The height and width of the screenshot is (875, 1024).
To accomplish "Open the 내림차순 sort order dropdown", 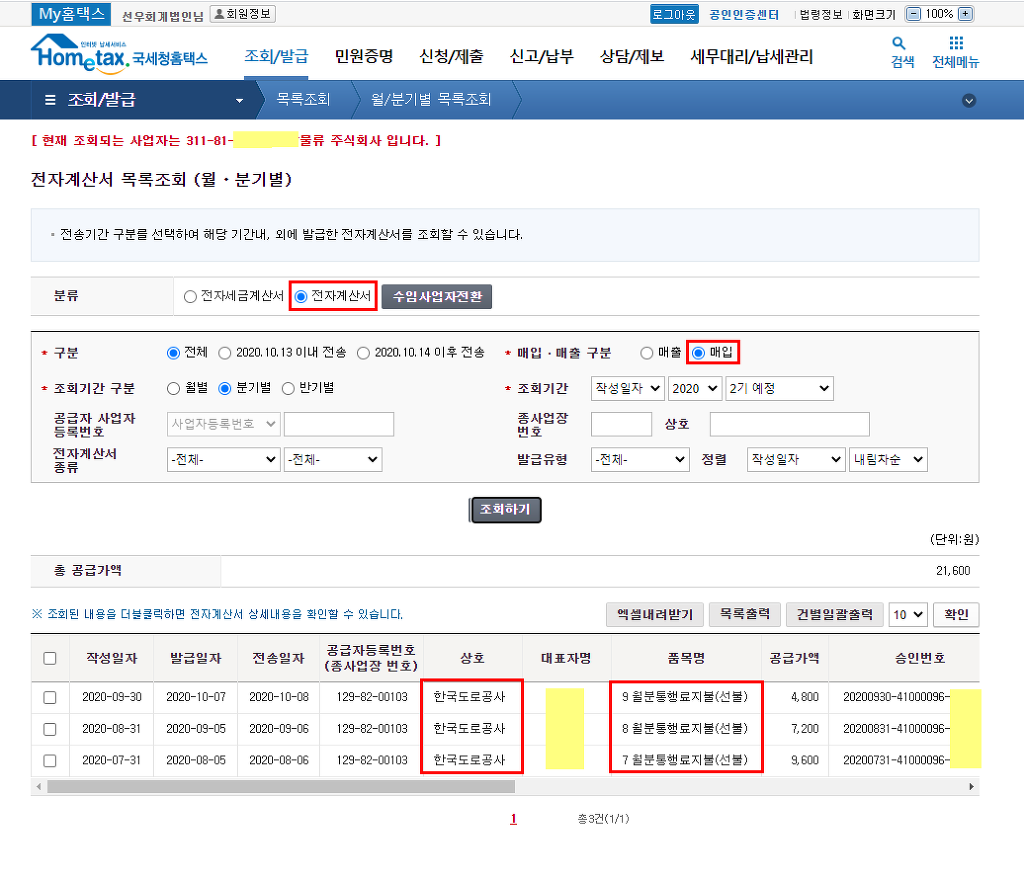I will point(888,460).
